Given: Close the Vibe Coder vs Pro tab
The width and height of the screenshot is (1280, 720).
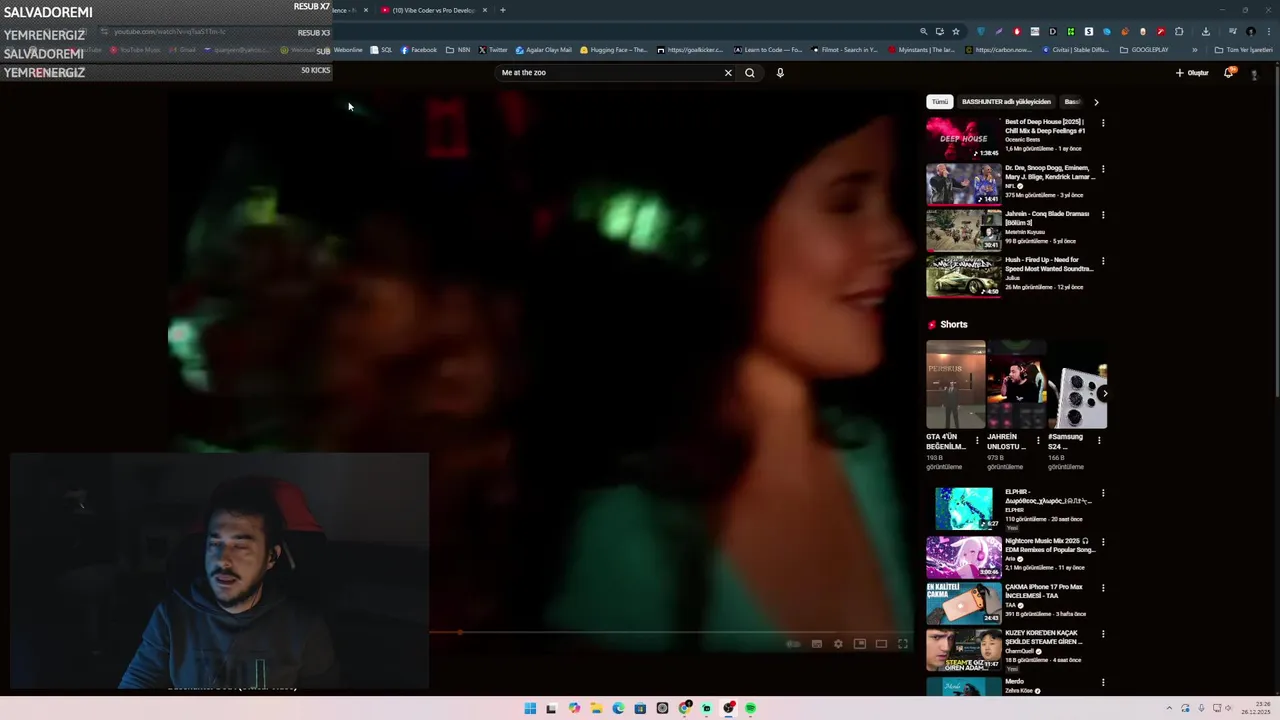Looking at the screenshot, I should click(485, 10).
